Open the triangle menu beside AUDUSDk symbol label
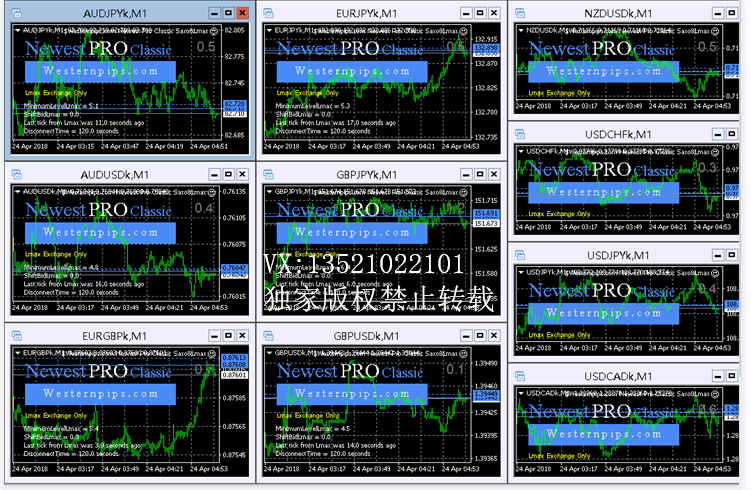The image size is (751, 490). click(18, 192)
